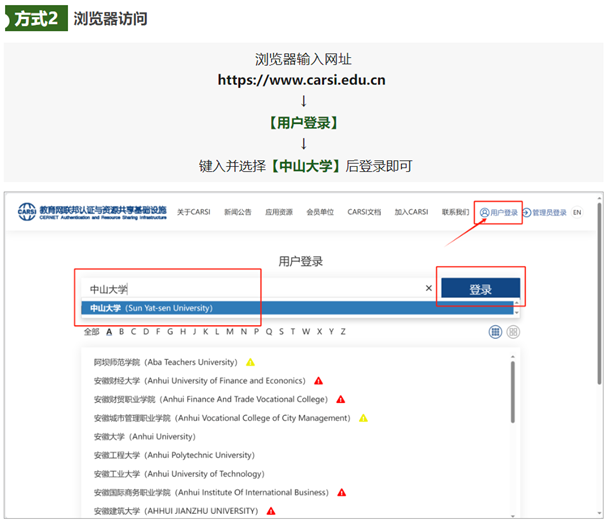Click yellow warning icon beside Aba Teachers University

[250, 362]
